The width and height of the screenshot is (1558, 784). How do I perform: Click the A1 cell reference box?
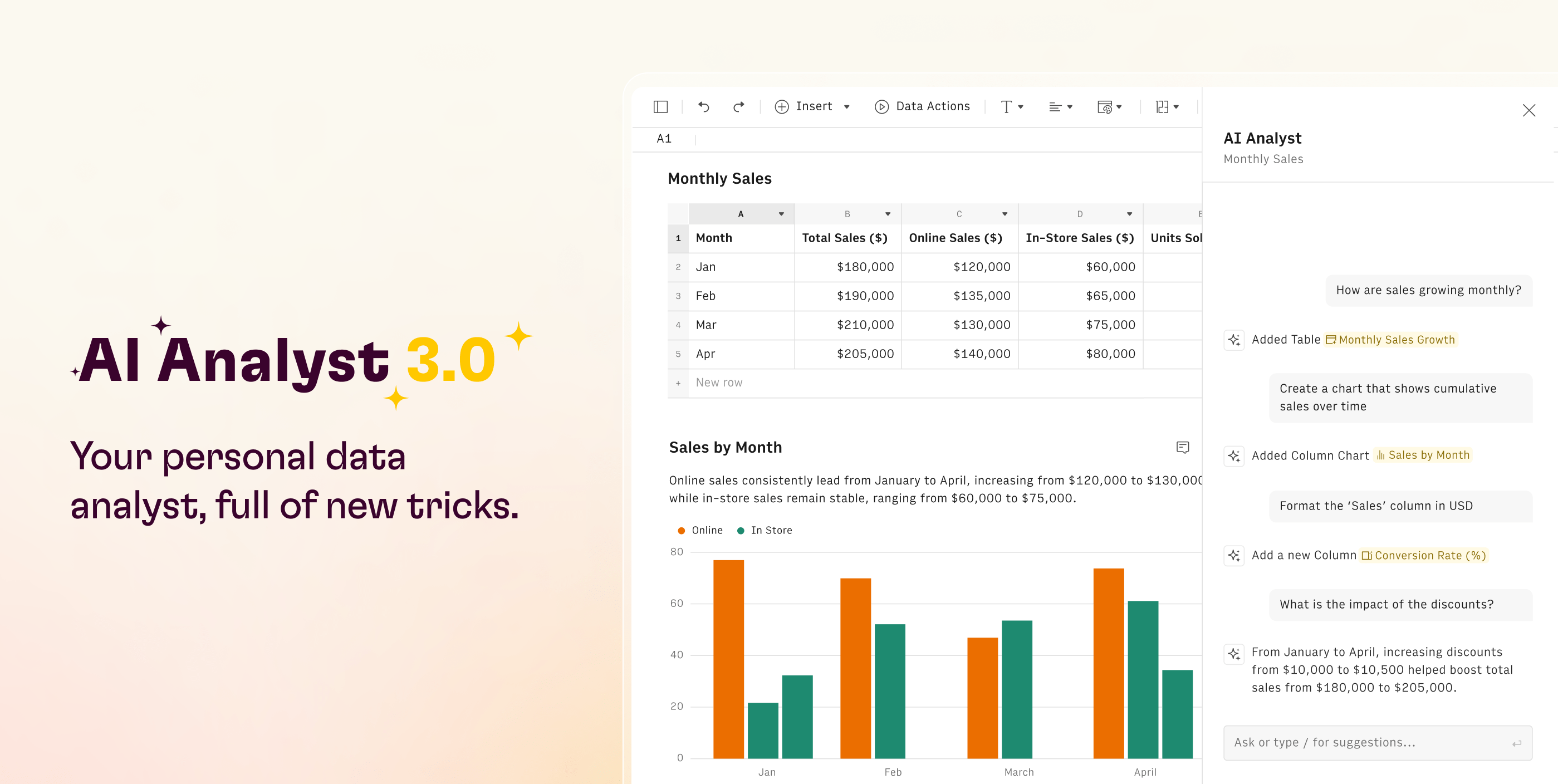(664, 139)
